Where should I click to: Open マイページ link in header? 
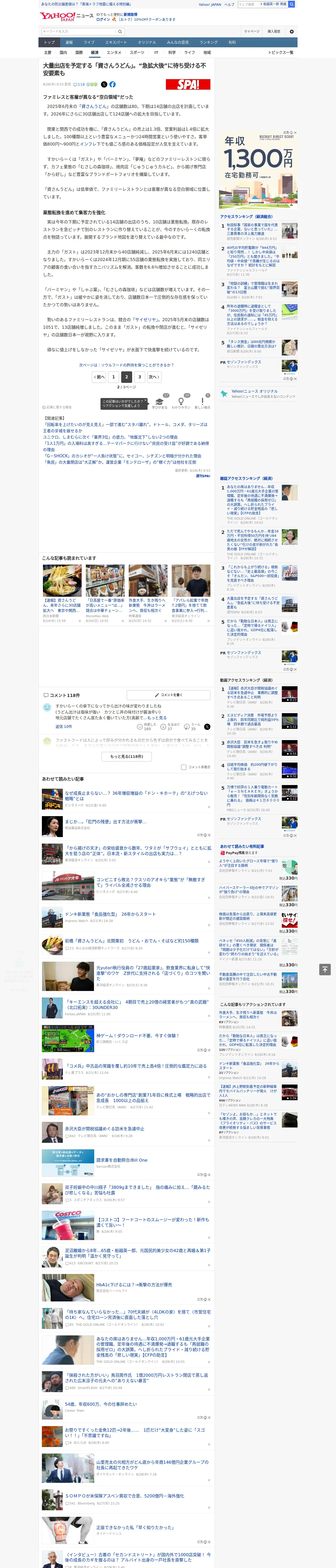(252, 32)
